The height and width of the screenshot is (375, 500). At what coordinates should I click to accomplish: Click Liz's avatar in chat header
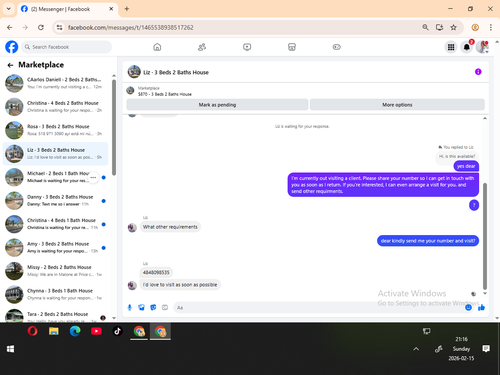134,72
